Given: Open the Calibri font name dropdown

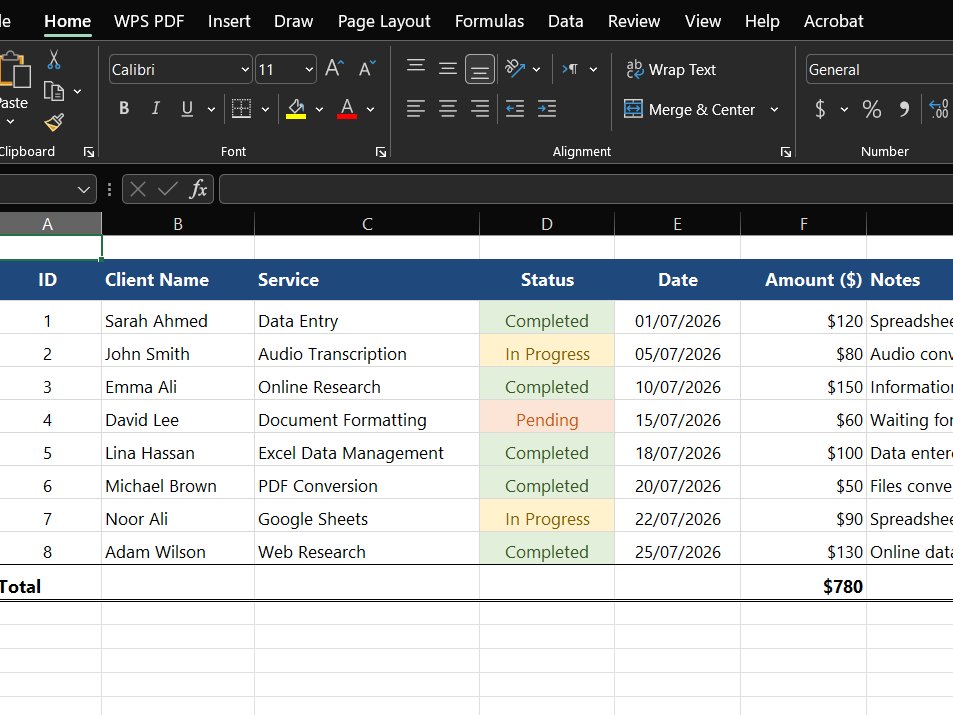Looking at the screenshot, I should pos(245,69).
